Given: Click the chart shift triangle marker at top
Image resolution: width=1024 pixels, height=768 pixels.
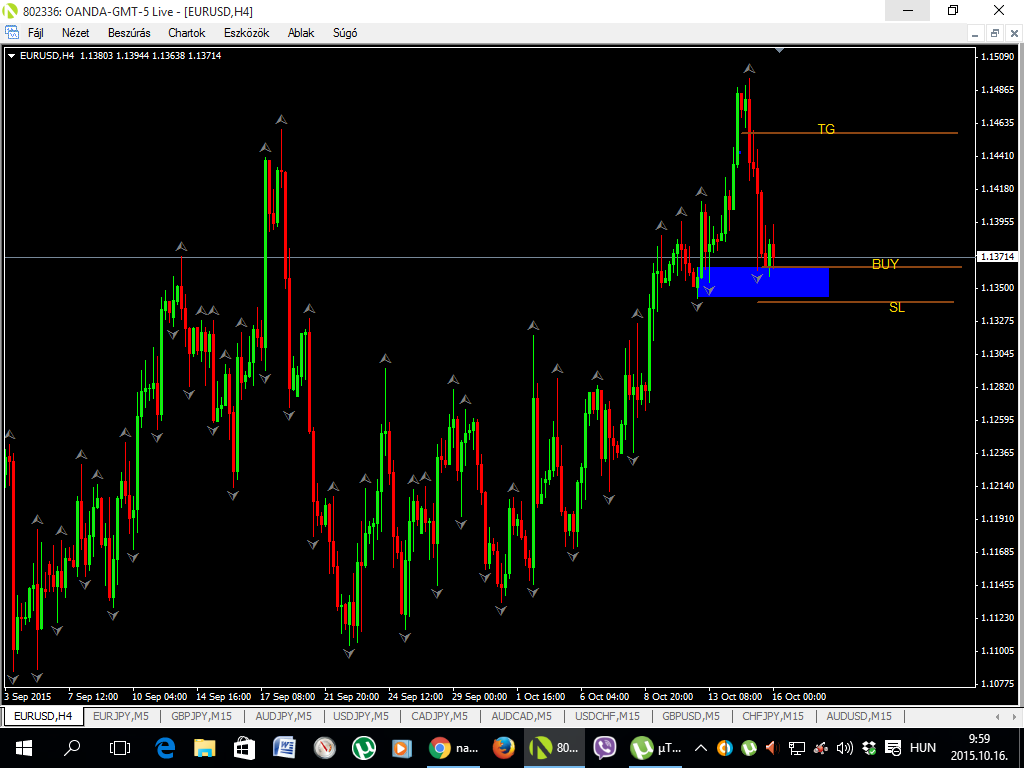Looking at the screenshot, I should [779, 49].
